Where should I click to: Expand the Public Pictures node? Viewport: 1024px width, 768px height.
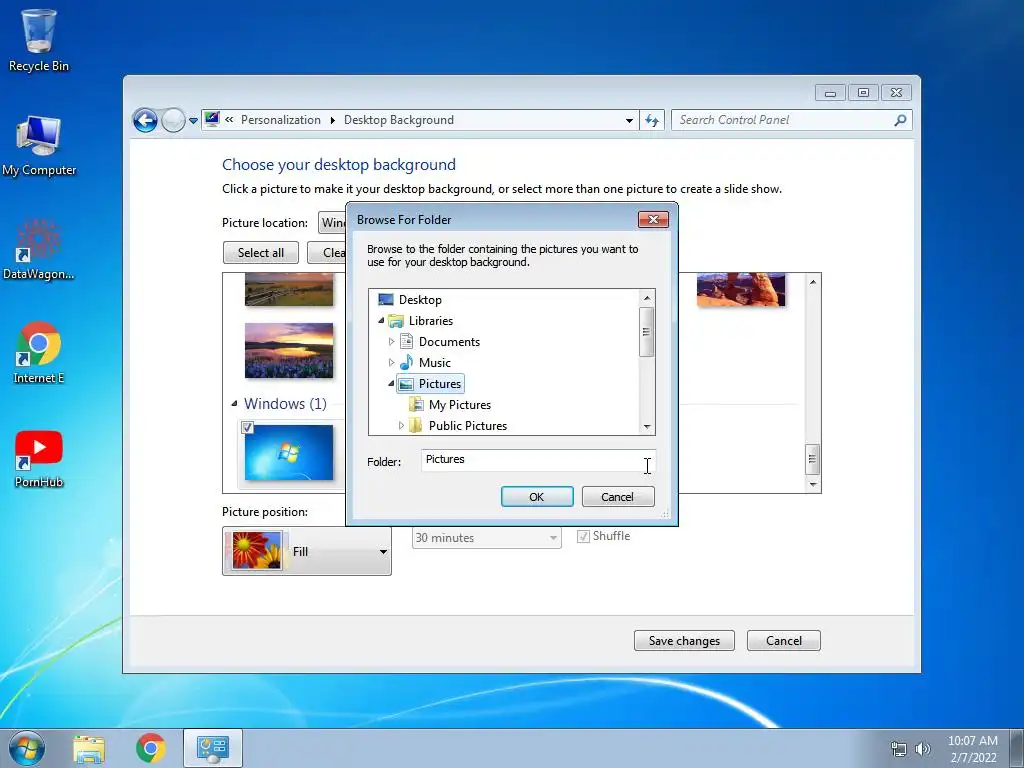click(x=401, y=426)
